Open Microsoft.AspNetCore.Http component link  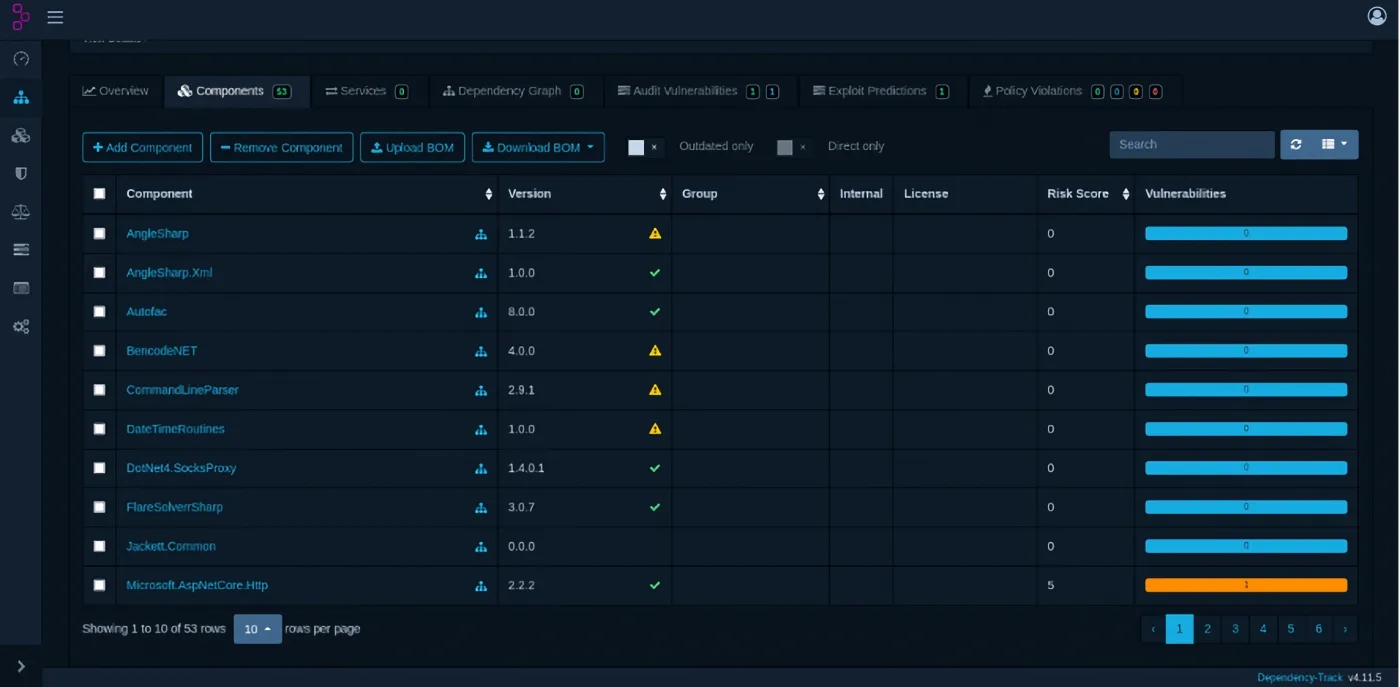pyautogui.click(x=197, y=585)
